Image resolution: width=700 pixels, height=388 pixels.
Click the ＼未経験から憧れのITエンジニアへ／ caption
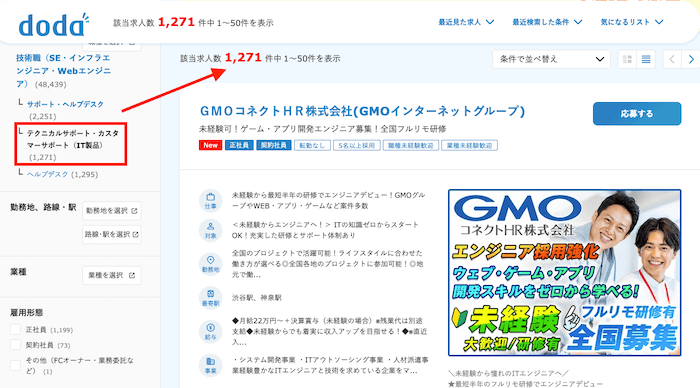click(x=509, y=373)
